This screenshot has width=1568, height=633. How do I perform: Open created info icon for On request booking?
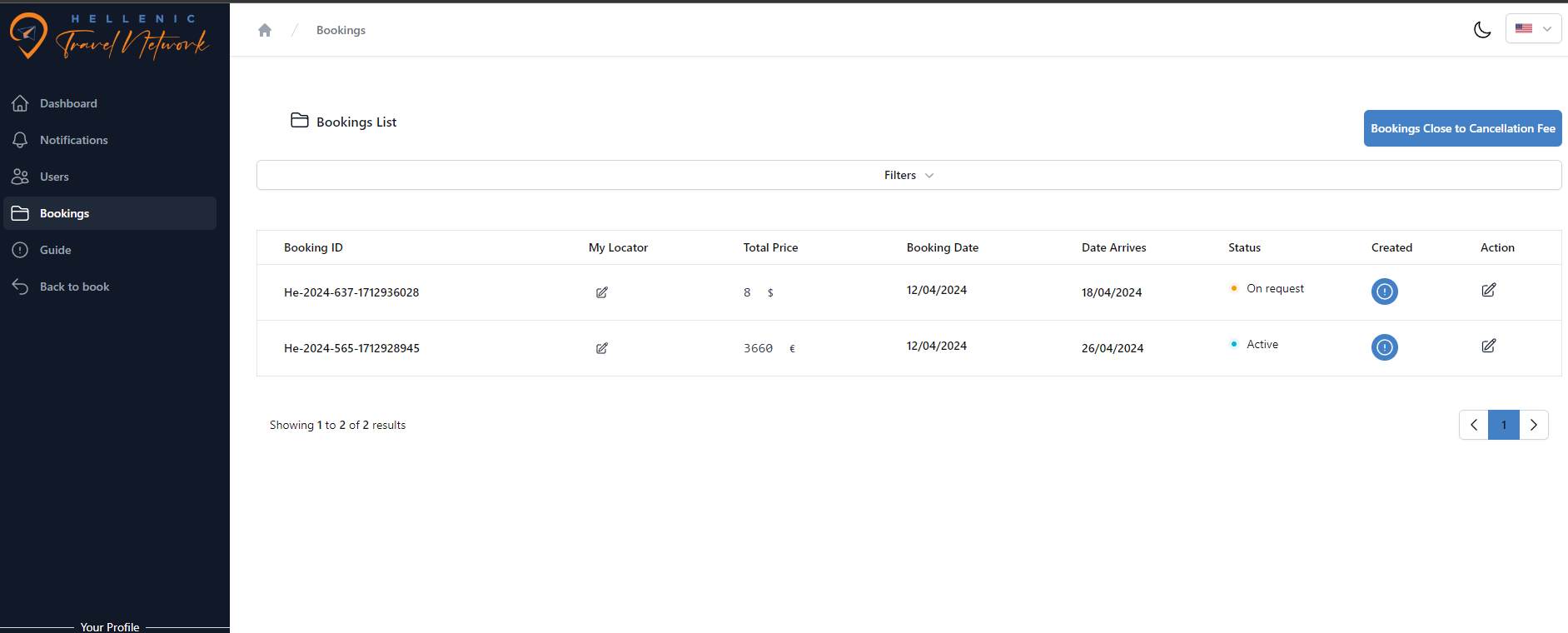(x=1384, y=292)
